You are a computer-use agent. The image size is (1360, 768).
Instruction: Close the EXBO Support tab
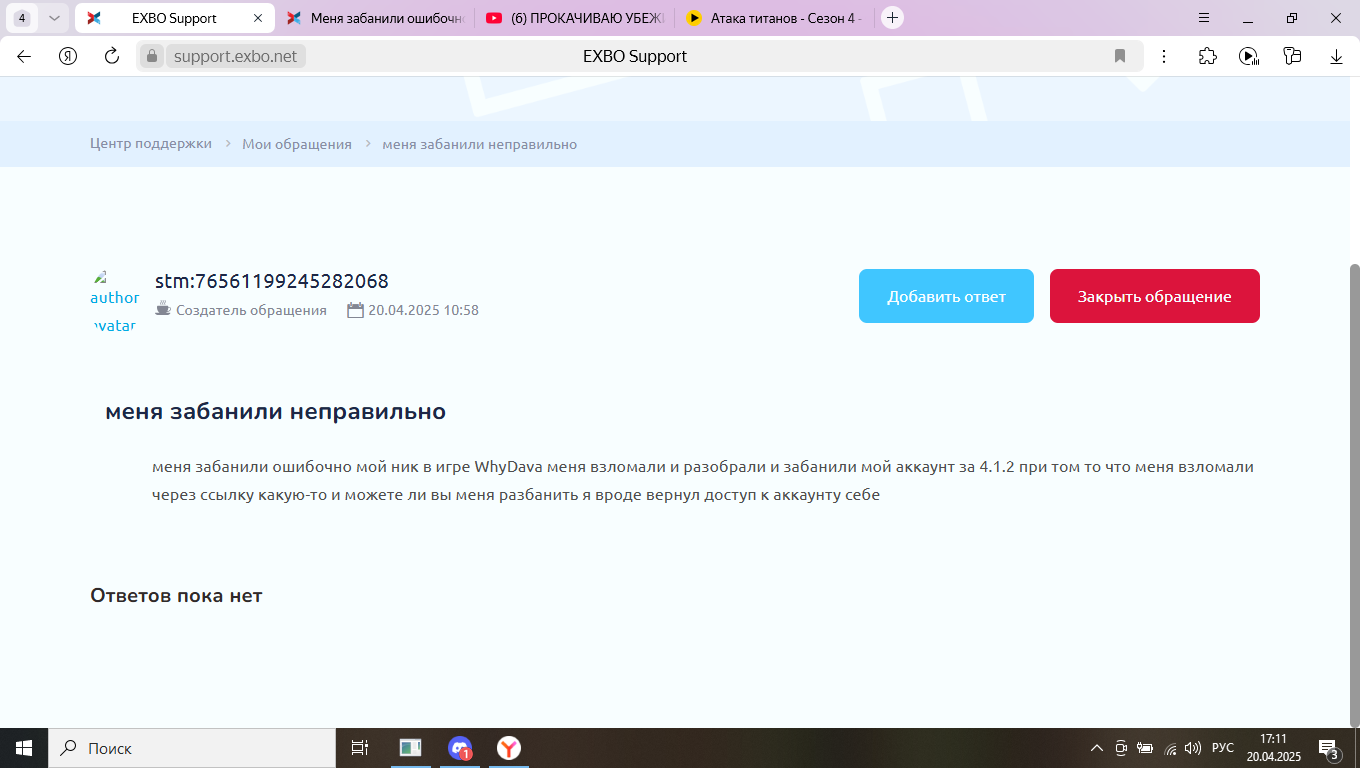257,18
